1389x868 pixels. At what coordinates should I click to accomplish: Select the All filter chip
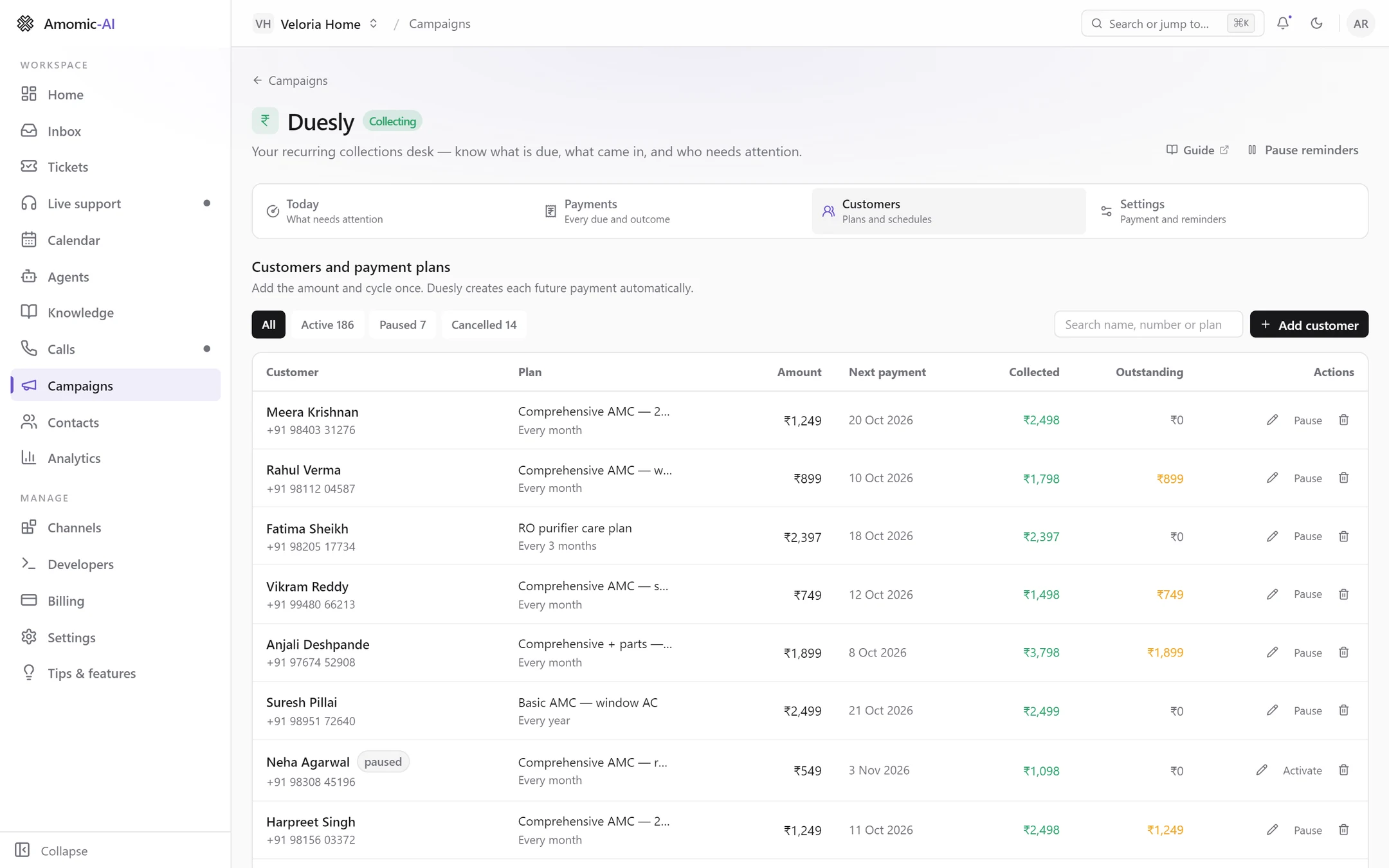pos(268,325)
